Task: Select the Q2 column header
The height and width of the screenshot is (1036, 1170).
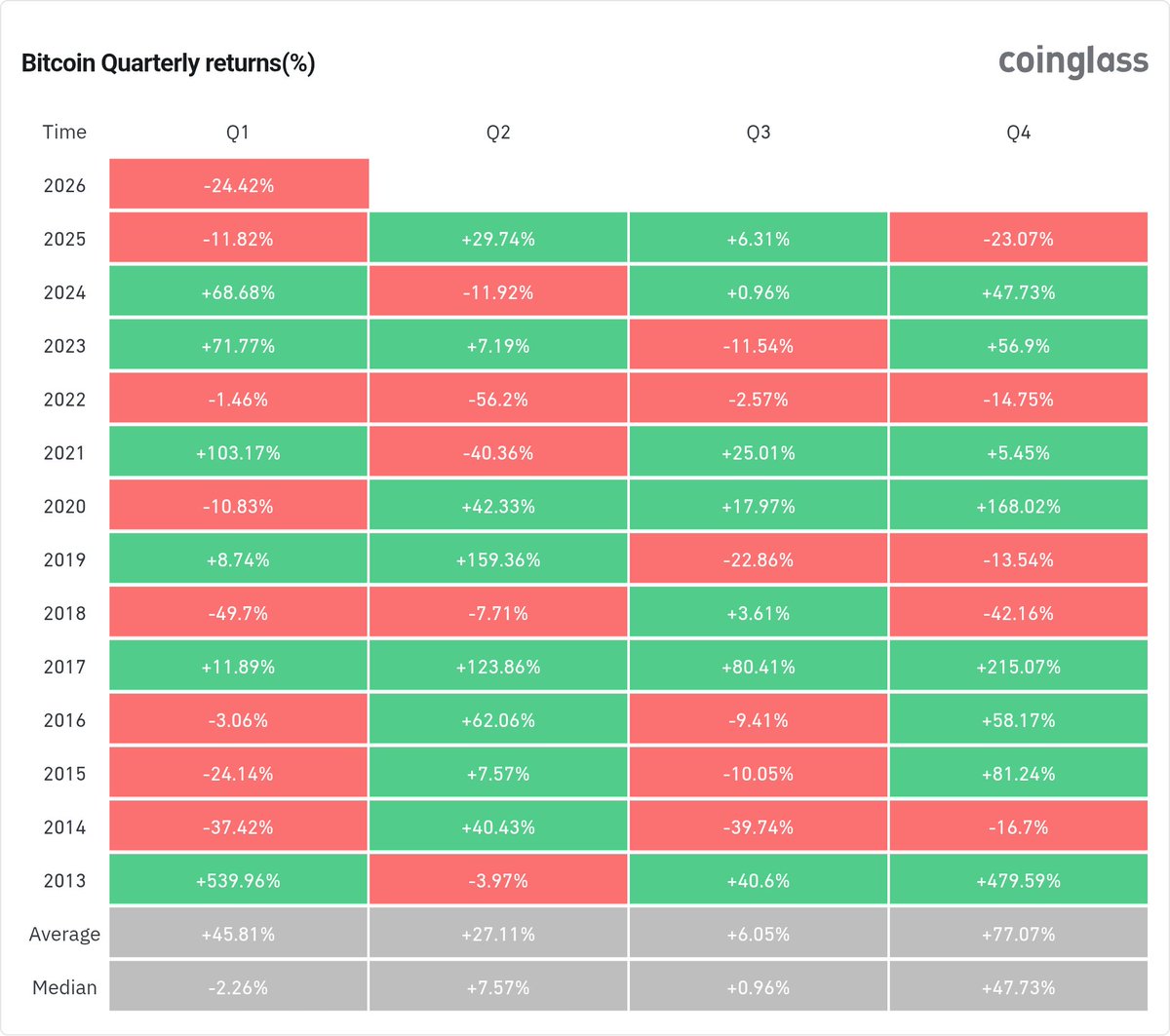Action: click(x=498, y=133)
